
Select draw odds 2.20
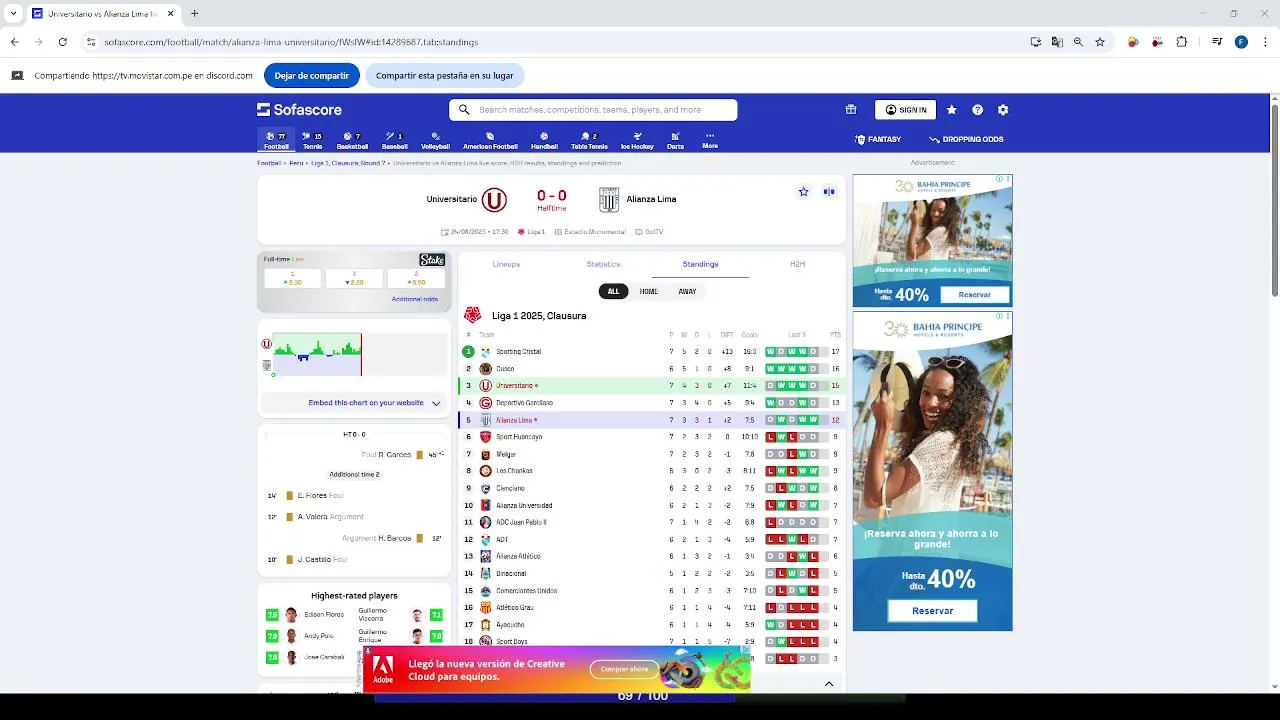click(354, 279)
